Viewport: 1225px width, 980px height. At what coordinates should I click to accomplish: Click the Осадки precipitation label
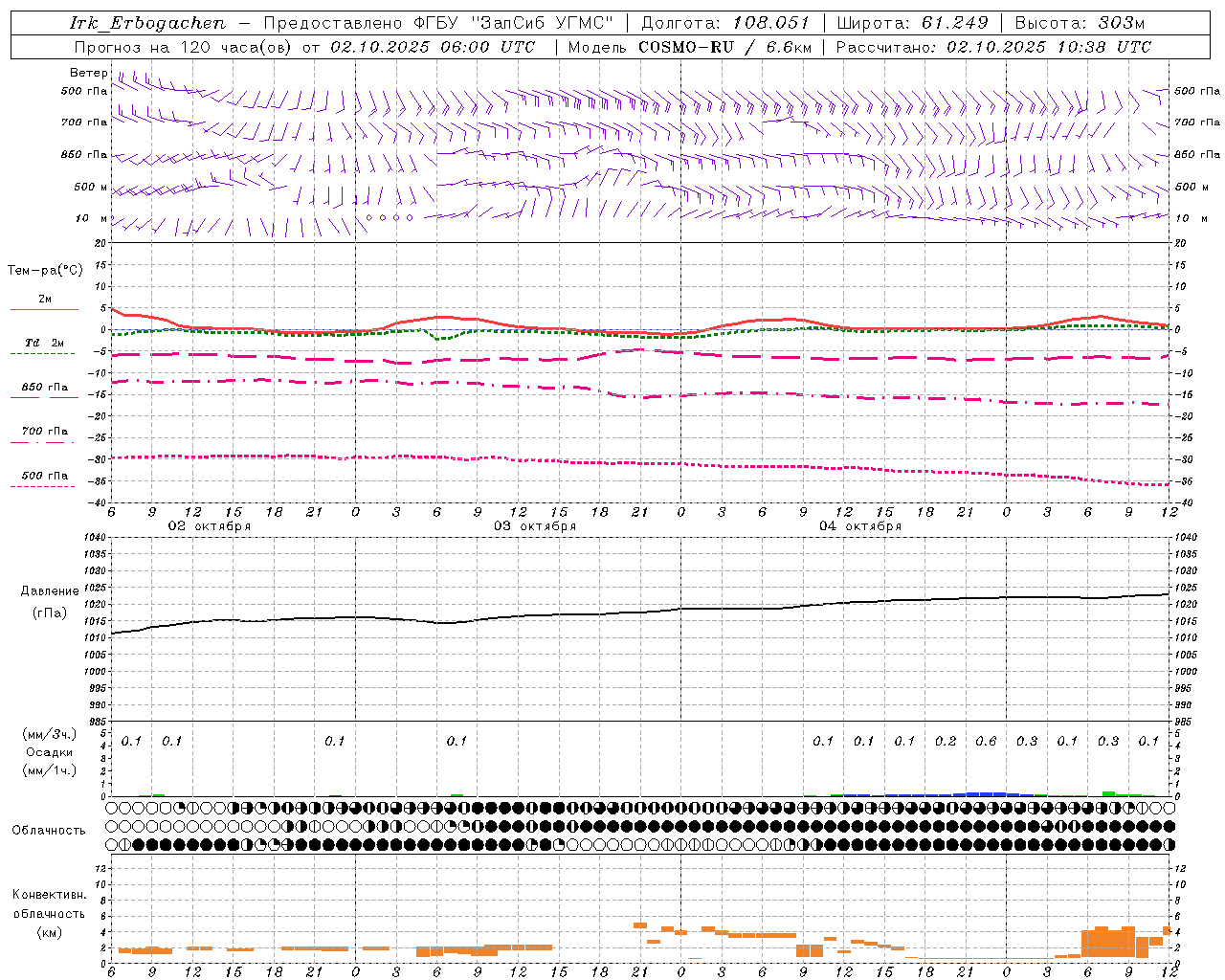[50, 752]
